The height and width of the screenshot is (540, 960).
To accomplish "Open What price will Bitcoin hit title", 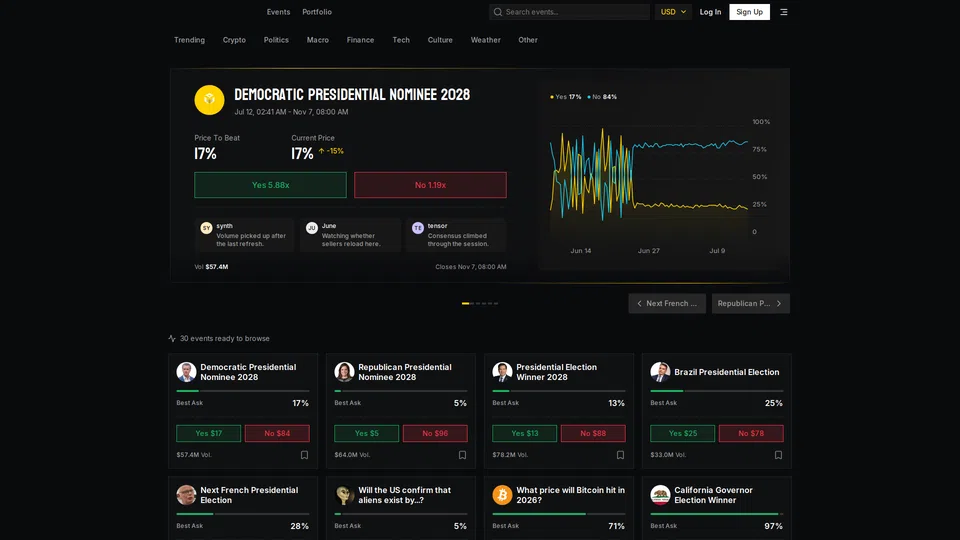I will coord(571,495).
